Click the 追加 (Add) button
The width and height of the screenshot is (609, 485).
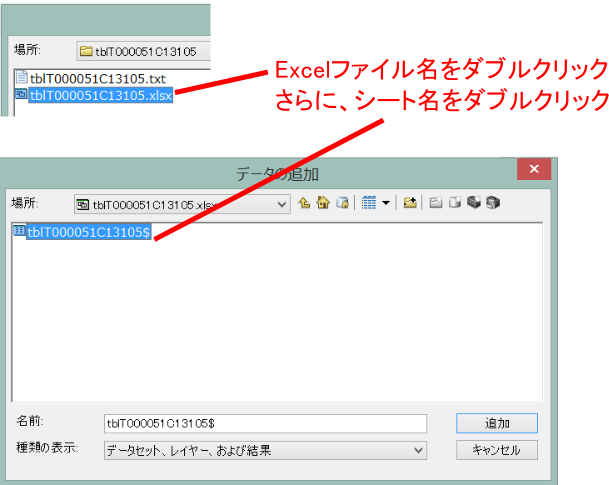(x=497, y=423)
